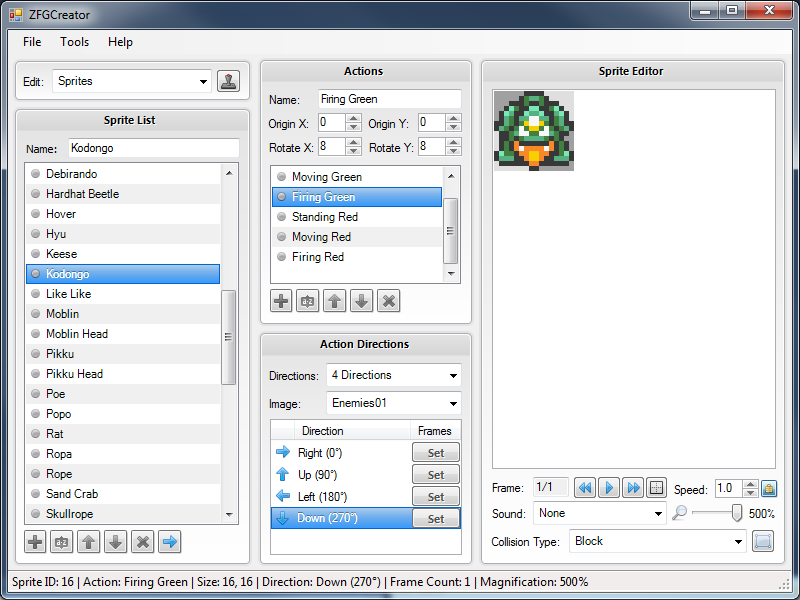This screenshot has height=600, width=800.
Task: Click the magnification slider handle
Action: (x=736, y=513)
